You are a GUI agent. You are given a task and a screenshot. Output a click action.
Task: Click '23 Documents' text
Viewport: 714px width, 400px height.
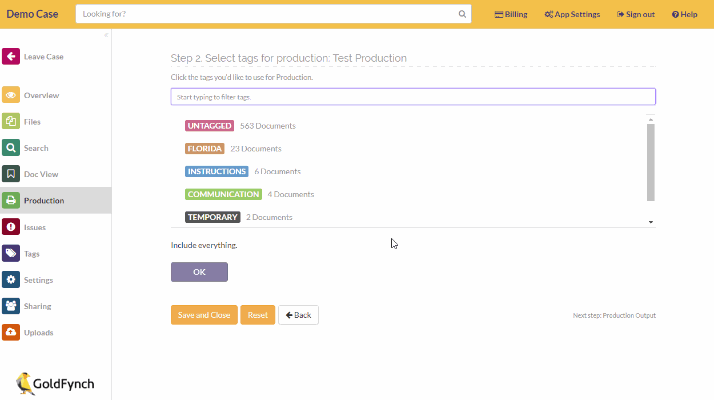256,149
